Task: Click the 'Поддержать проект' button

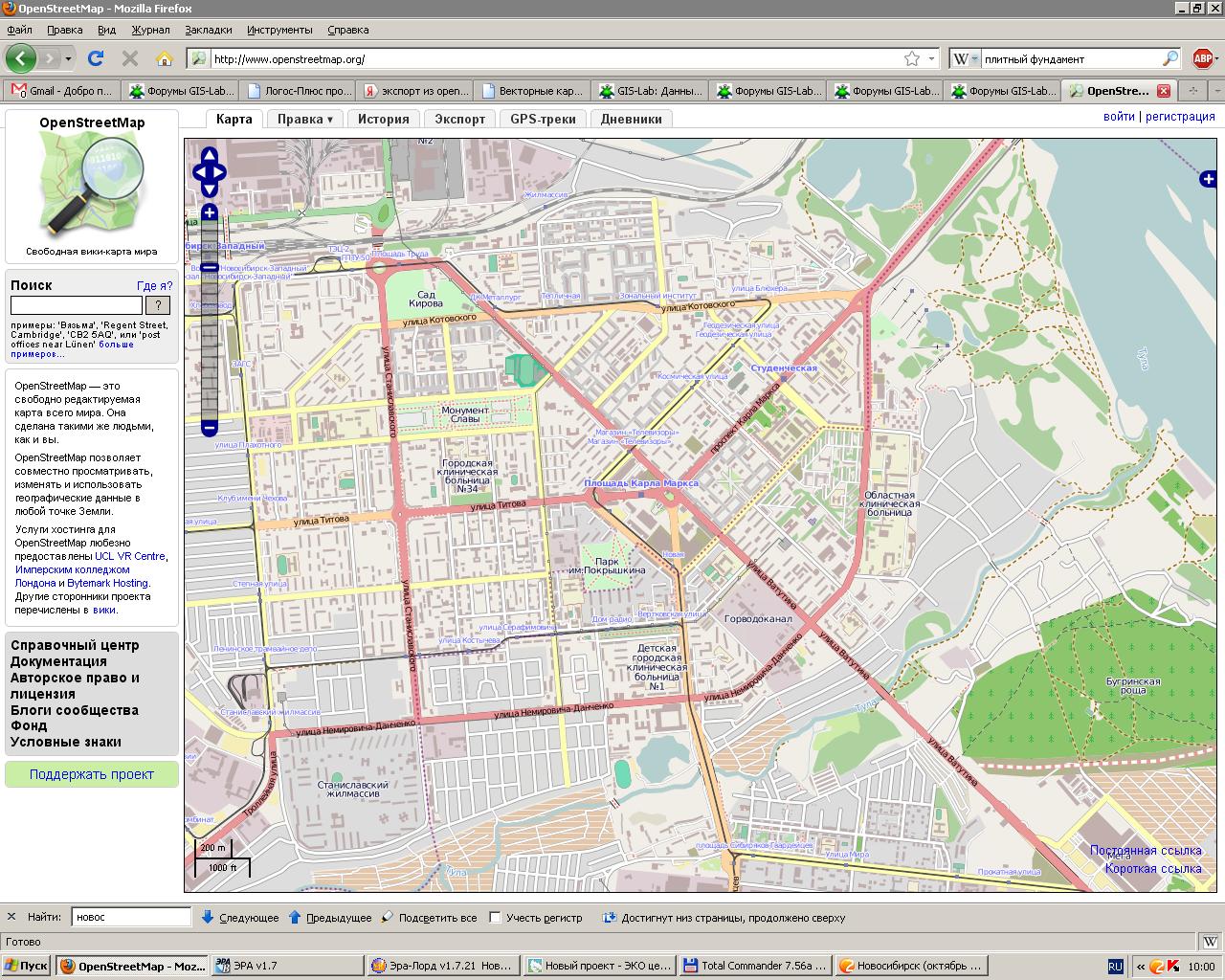Action: tap(92, 774)
